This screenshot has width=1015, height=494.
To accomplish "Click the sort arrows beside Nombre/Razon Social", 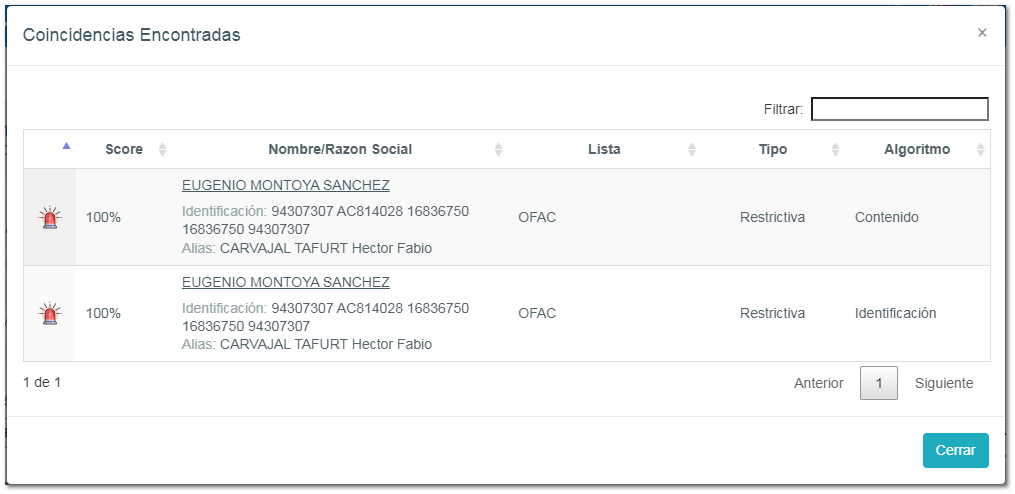I will [498, 150].
